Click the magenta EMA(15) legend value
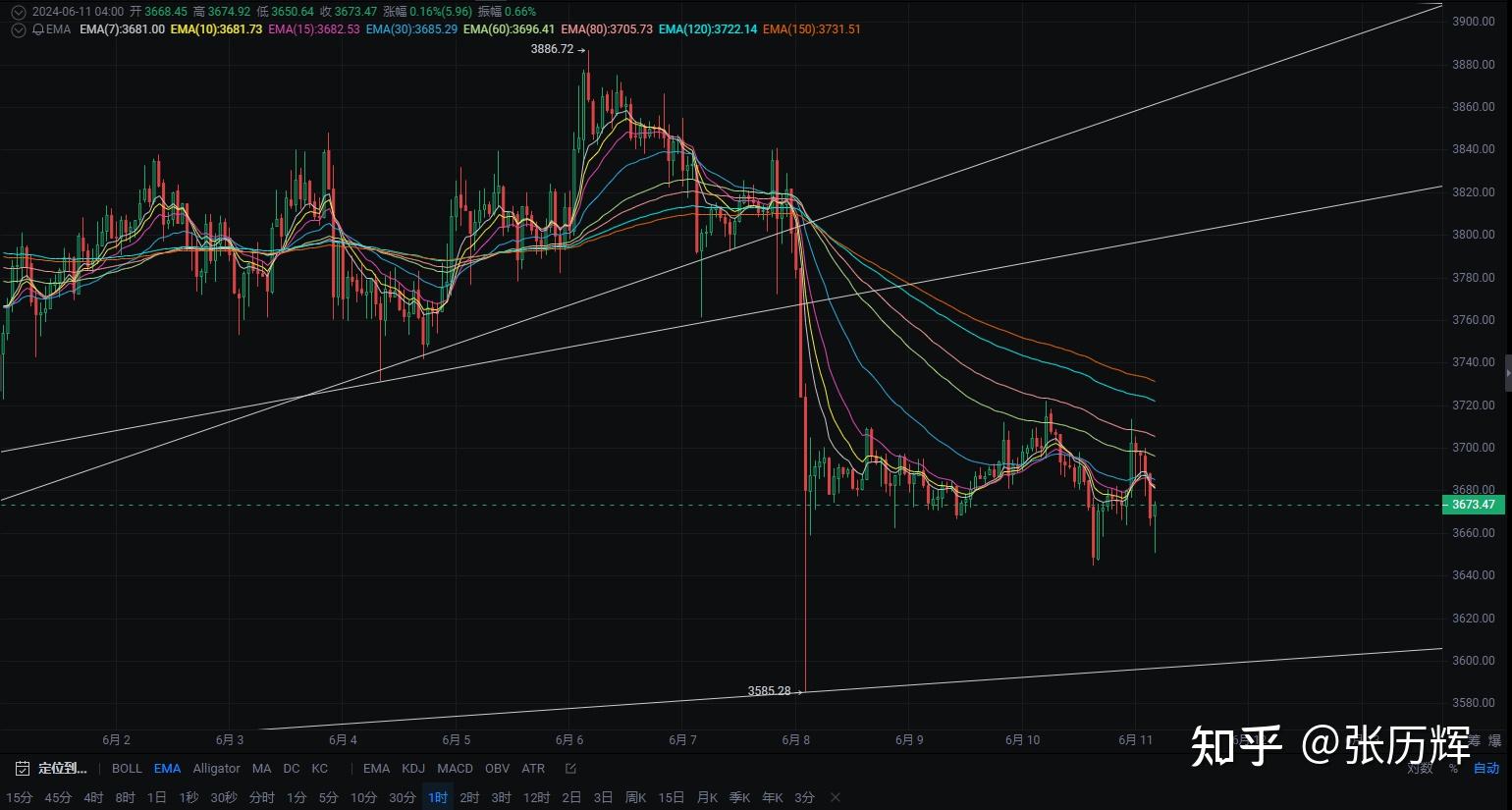 [x=314, y=29]
